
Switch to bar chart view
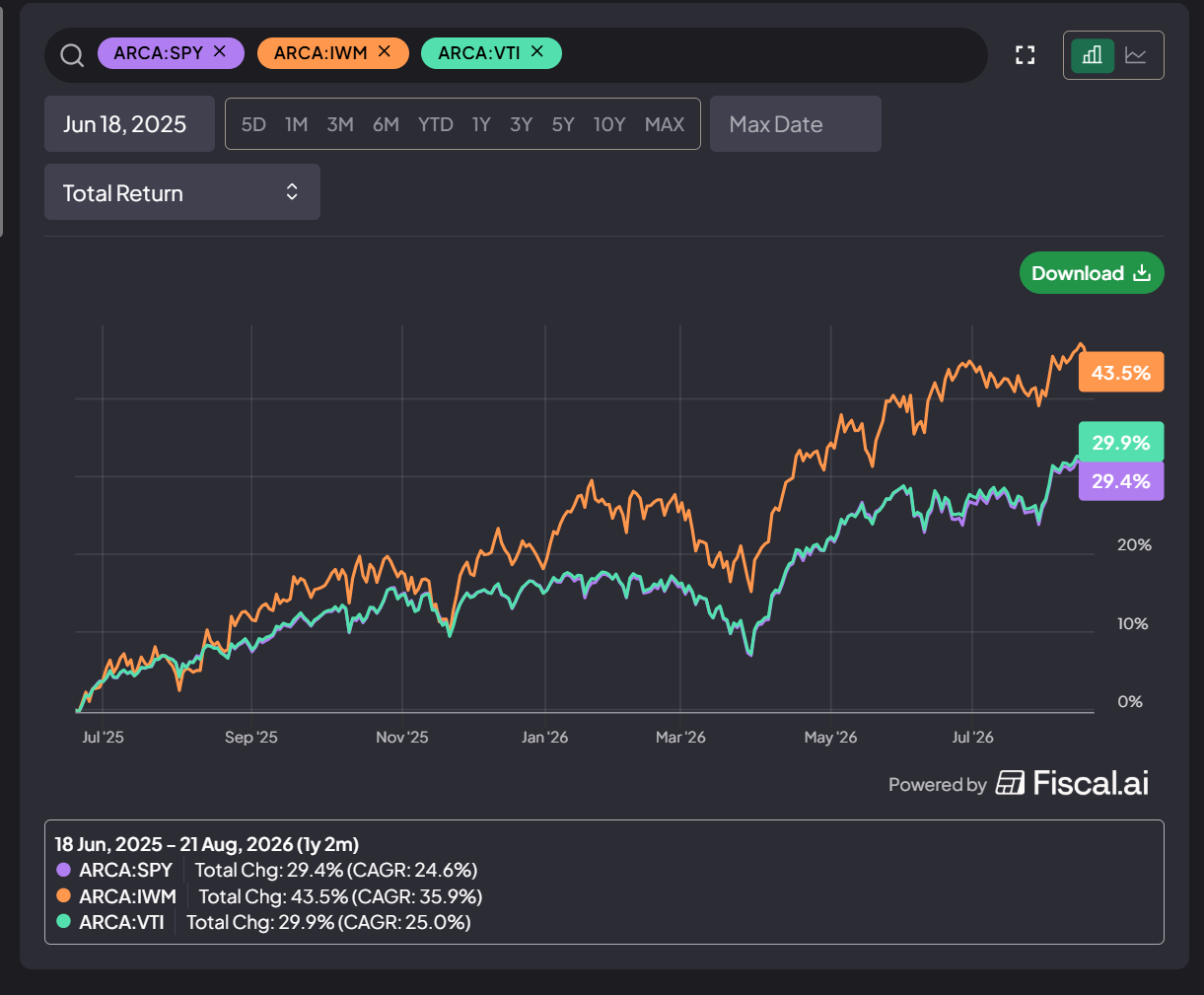1093,55
